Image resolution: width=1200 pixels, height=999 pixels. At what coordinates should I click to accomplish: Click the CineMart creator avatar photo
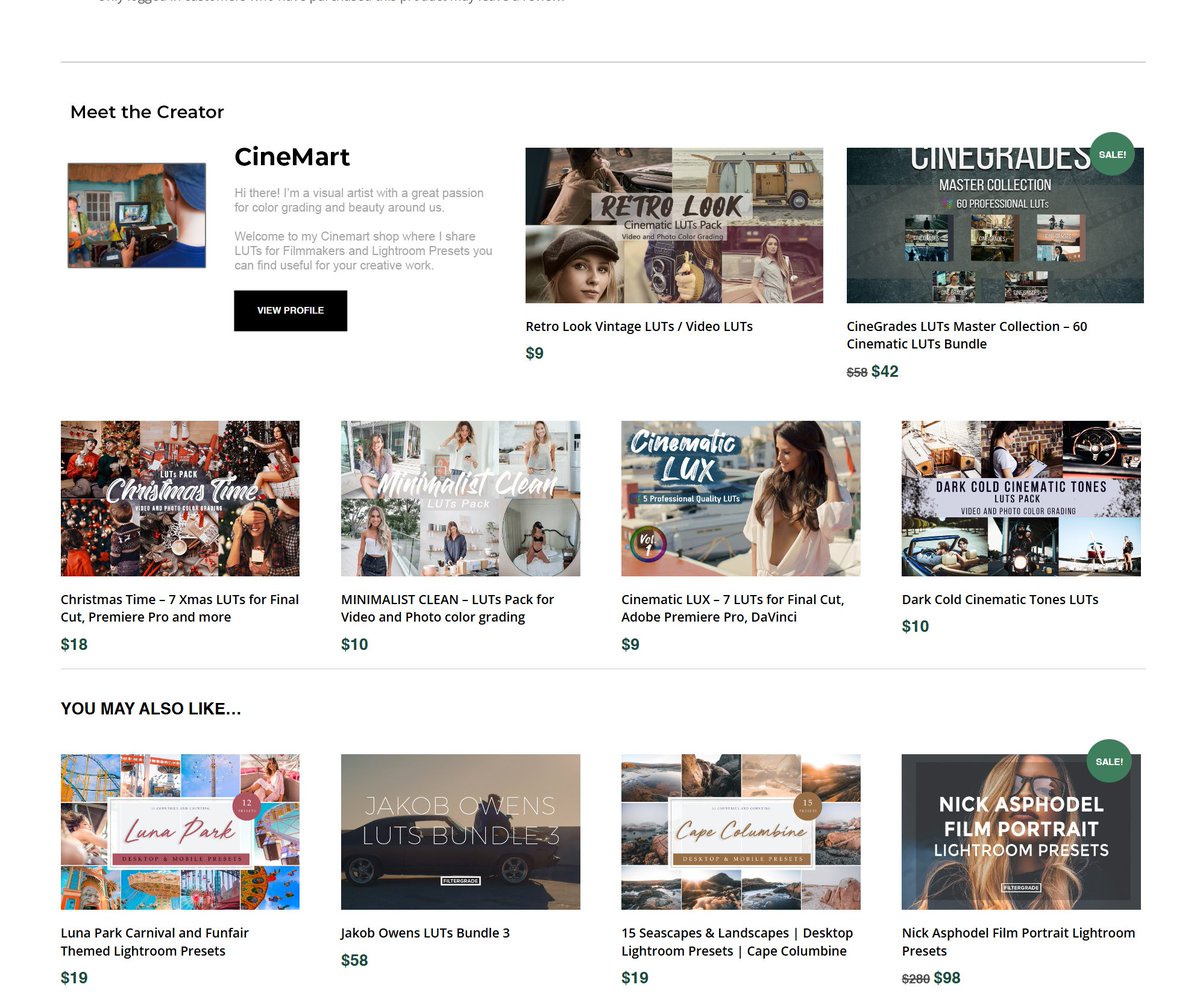[137, 216]
